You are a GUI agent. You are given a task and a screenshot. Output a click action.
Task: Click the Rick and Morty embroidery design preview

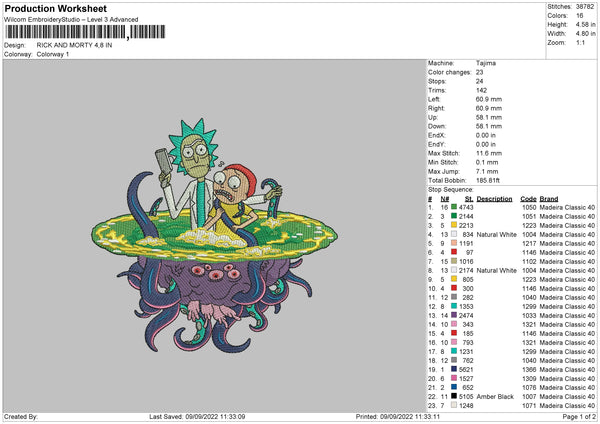coord(214,235)
